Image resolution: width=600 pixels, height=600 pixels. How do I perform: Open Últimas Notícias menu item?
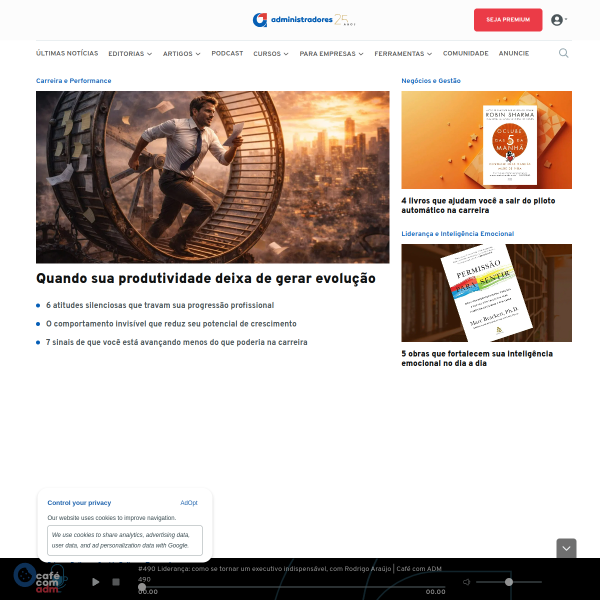coord(67,53)
